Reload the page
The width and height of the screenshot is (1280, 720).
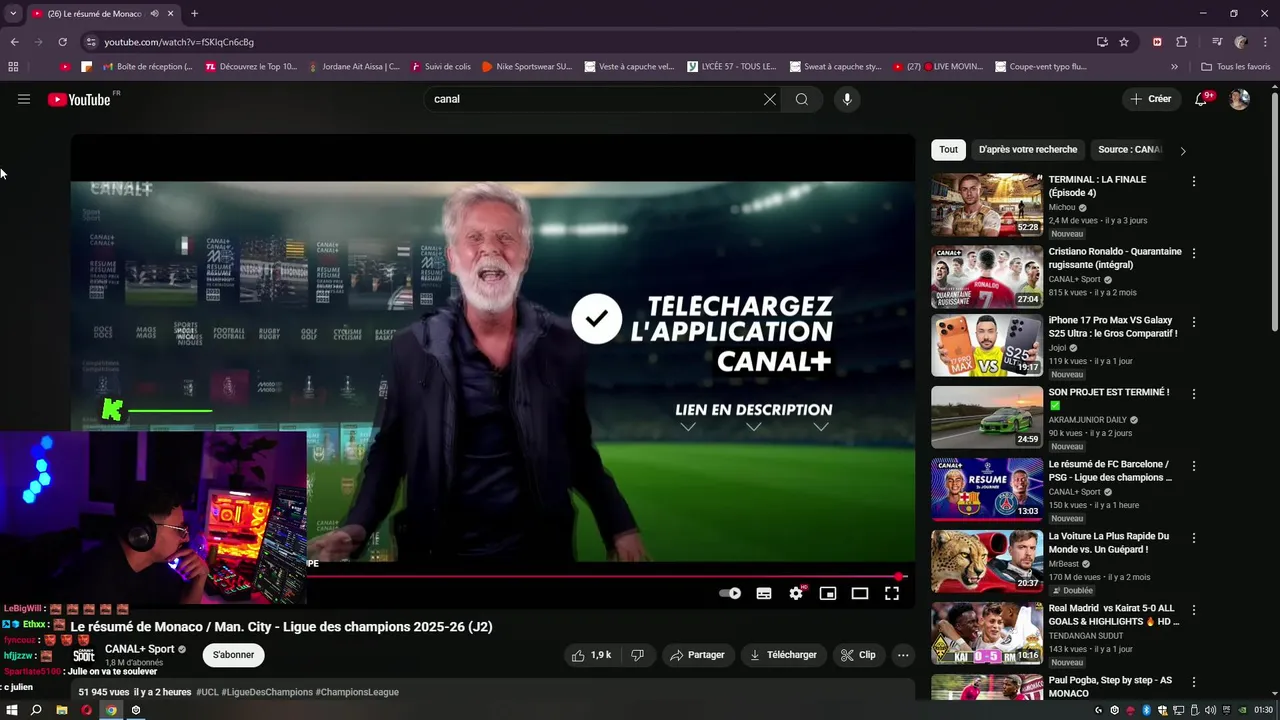[62, 42]
